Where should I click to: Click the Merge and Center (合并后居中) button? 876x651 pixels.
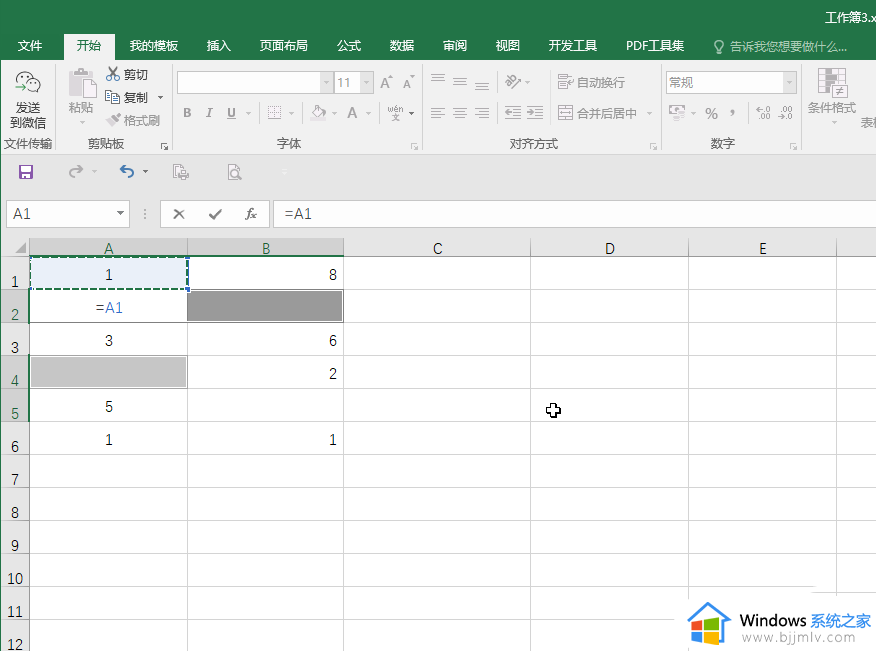(598, 113)
